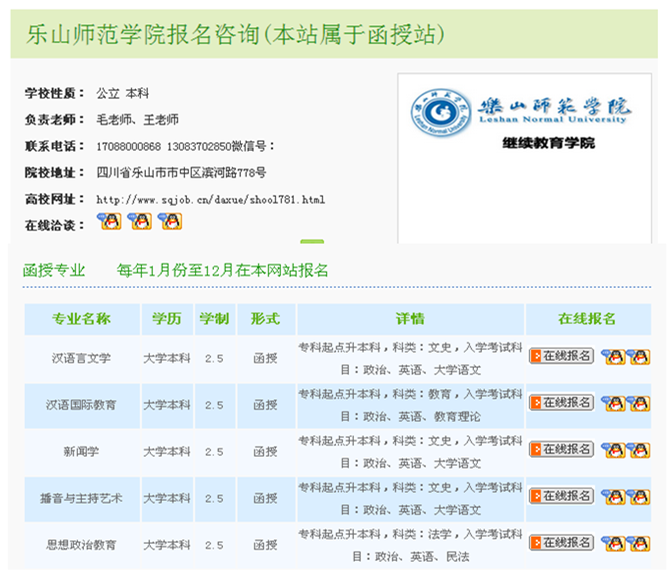Click the 公立 本科 school type text

tap(123, 94)
